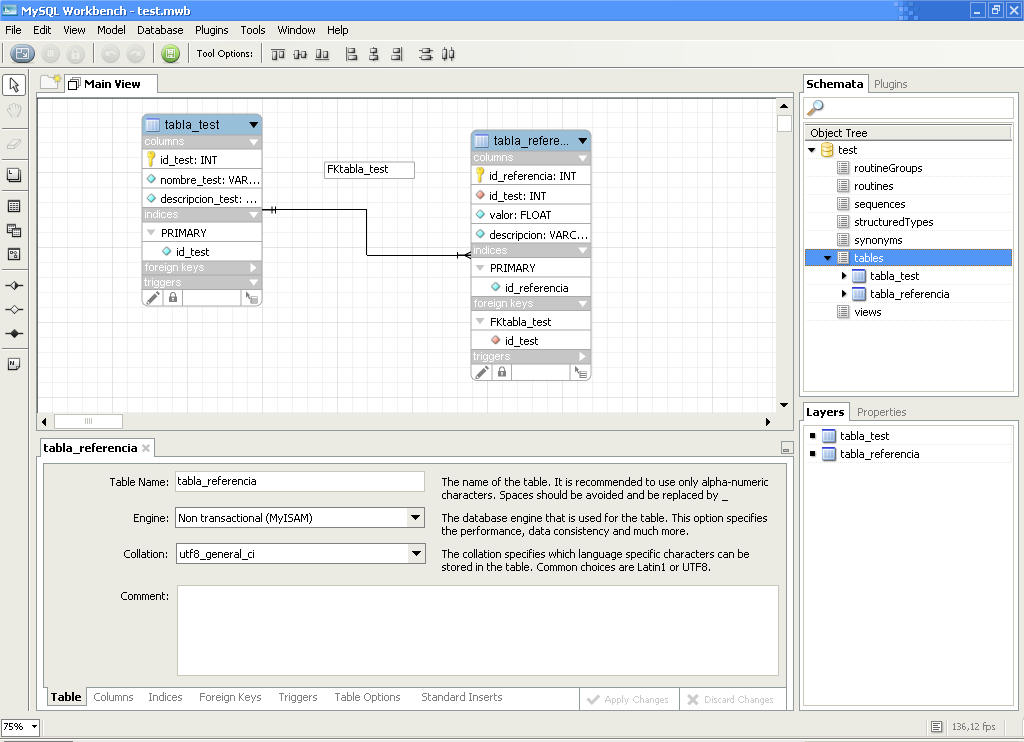Align objects to horizontal center
The image size is (1024, 742).
374,54
